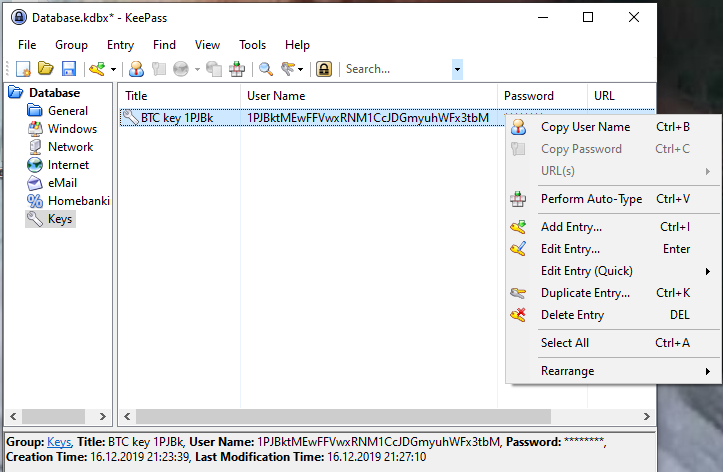Choose Perform Auto-Type in context menu
This screenshot has height=472, width=723.
tap(613, 199)
